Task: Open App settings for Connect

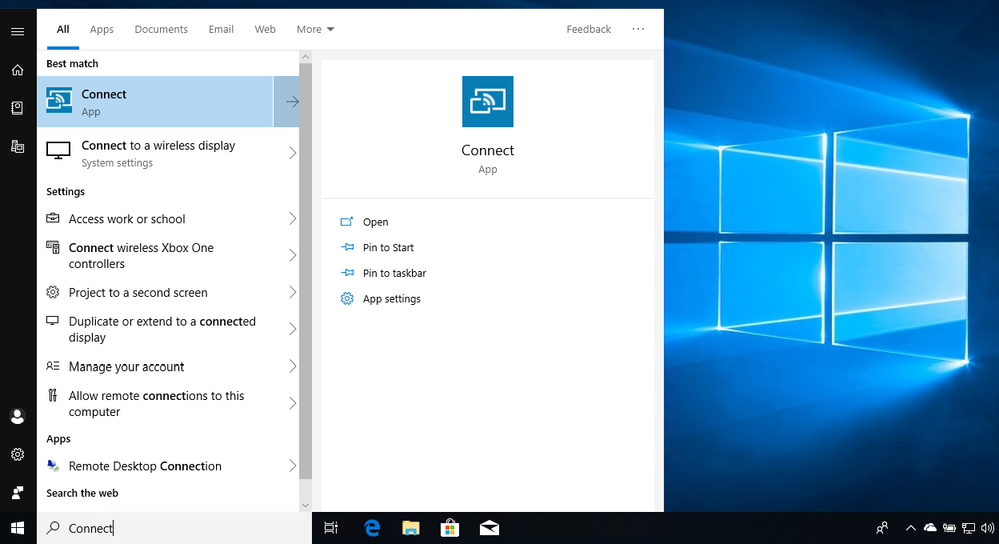Action: (x=391, y=299)
